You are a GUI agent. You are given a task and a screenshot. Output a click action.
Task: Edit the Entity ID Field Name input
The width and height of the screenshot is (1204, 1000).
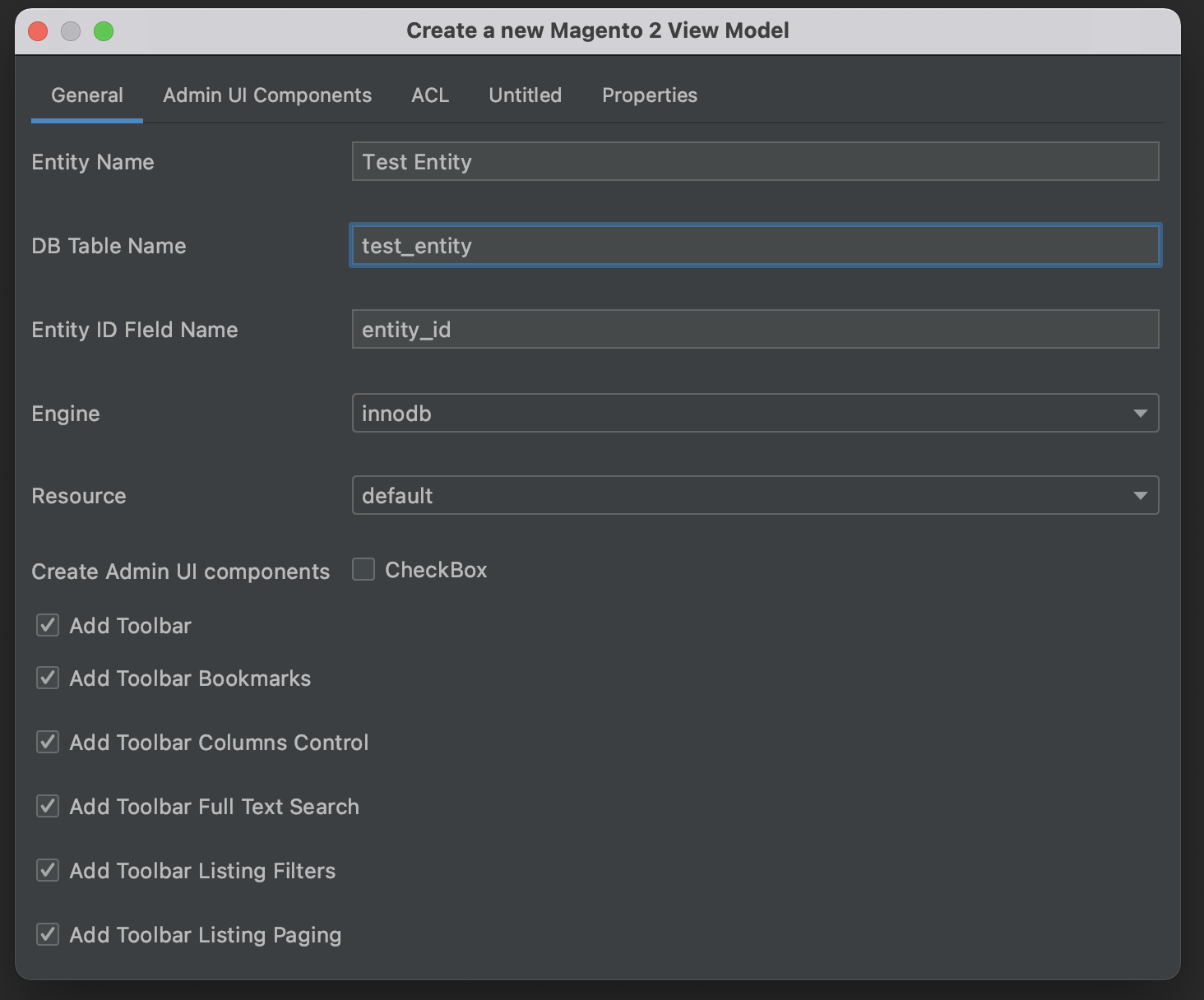tap(755, 330)
